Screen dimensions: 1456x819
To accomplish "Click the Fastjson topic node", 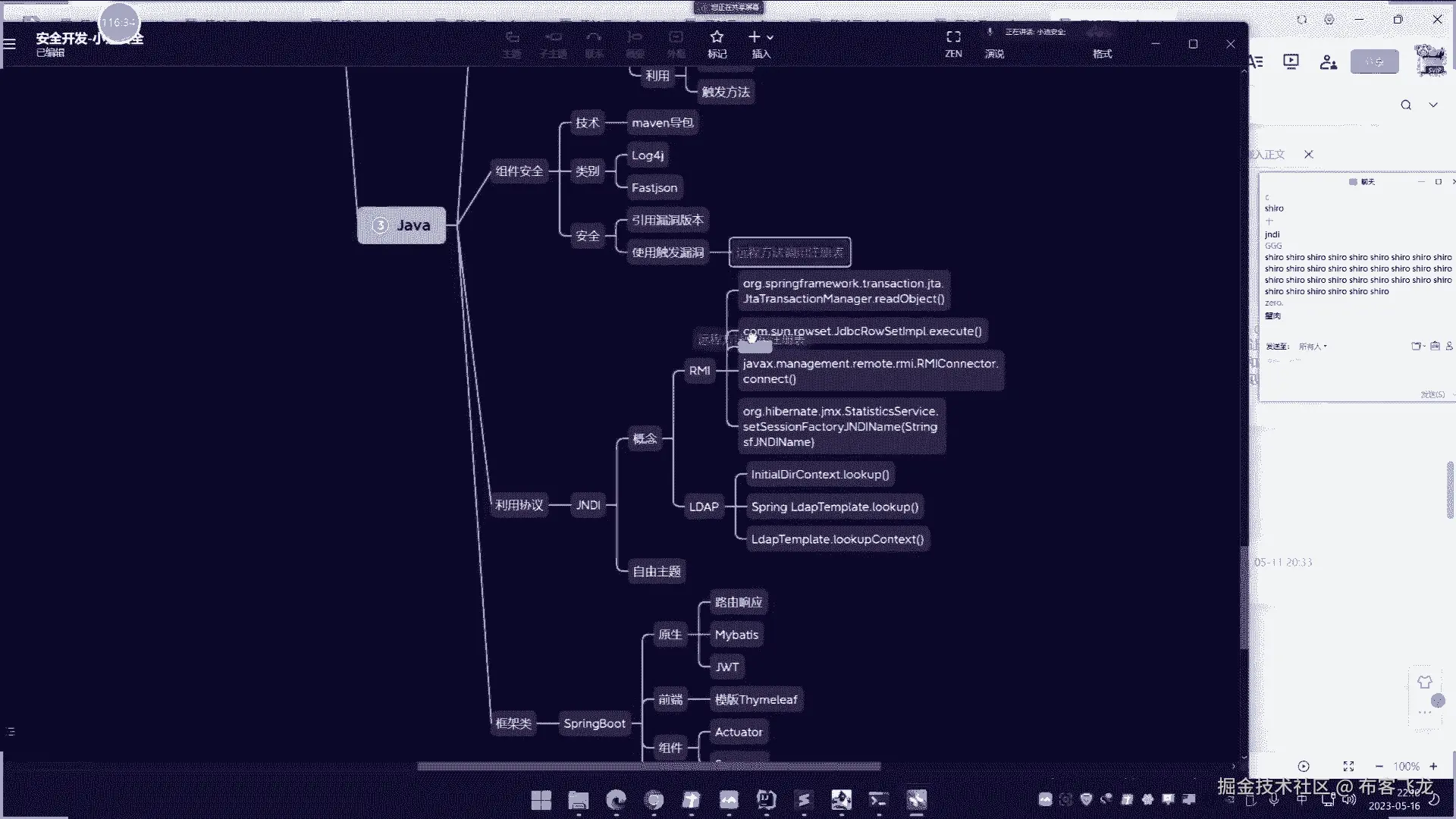I will [x=654, y=187].
